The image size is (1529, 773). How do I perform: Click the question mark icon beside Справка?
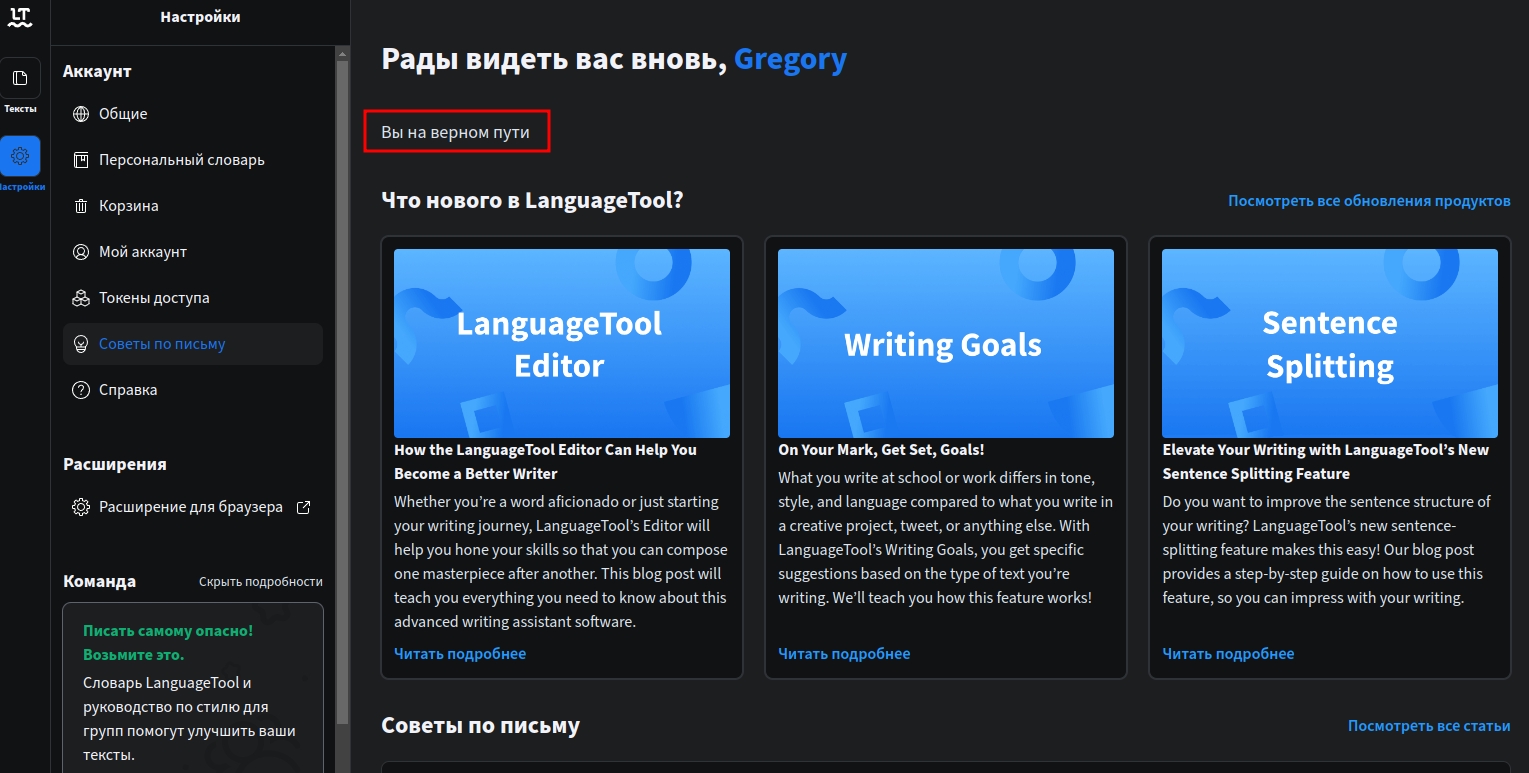pos(81,390)
